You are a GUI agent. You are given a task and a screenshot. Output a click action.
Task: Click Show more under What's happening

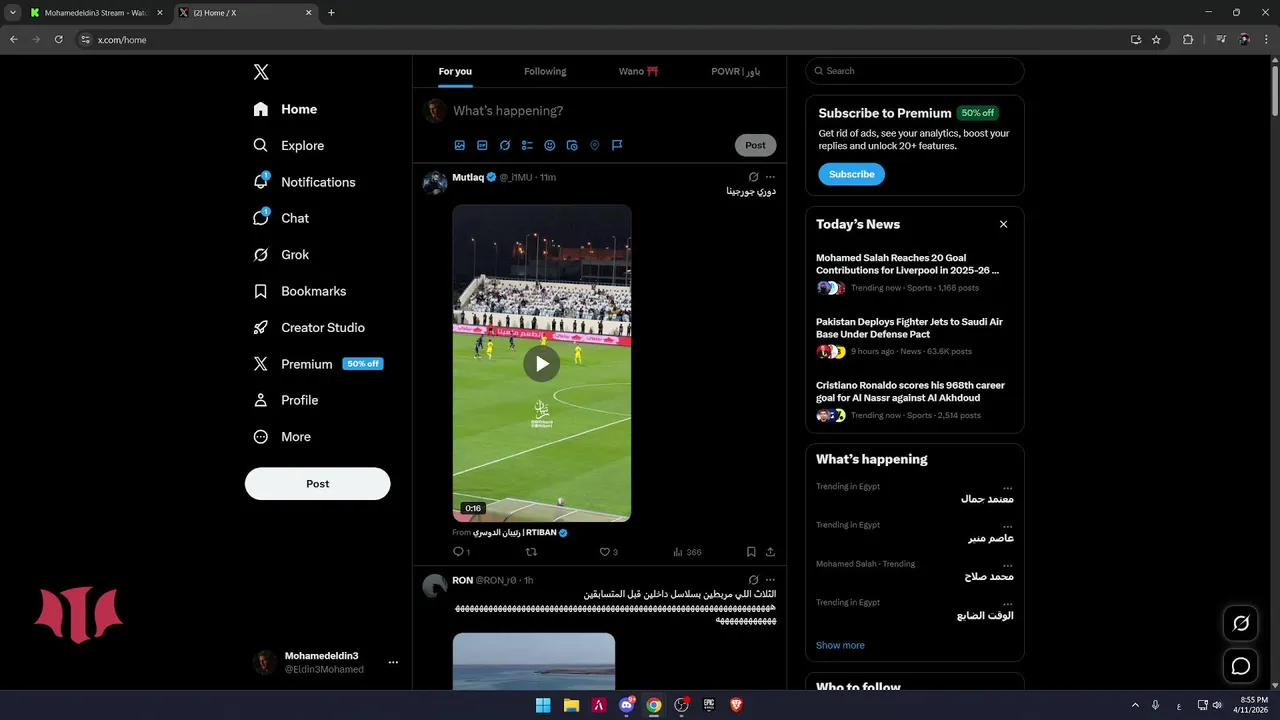point(840,645)
